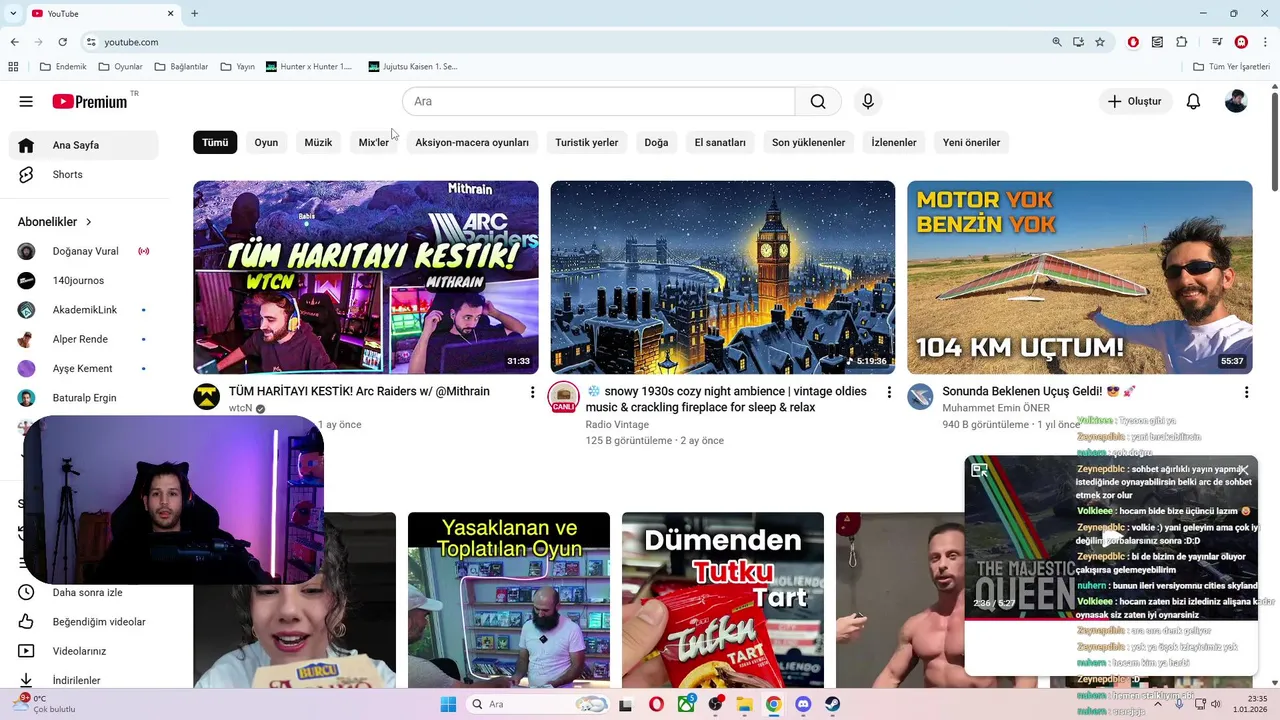
Task: Open the notifications bell
Action: click(x=1193, y=101)
